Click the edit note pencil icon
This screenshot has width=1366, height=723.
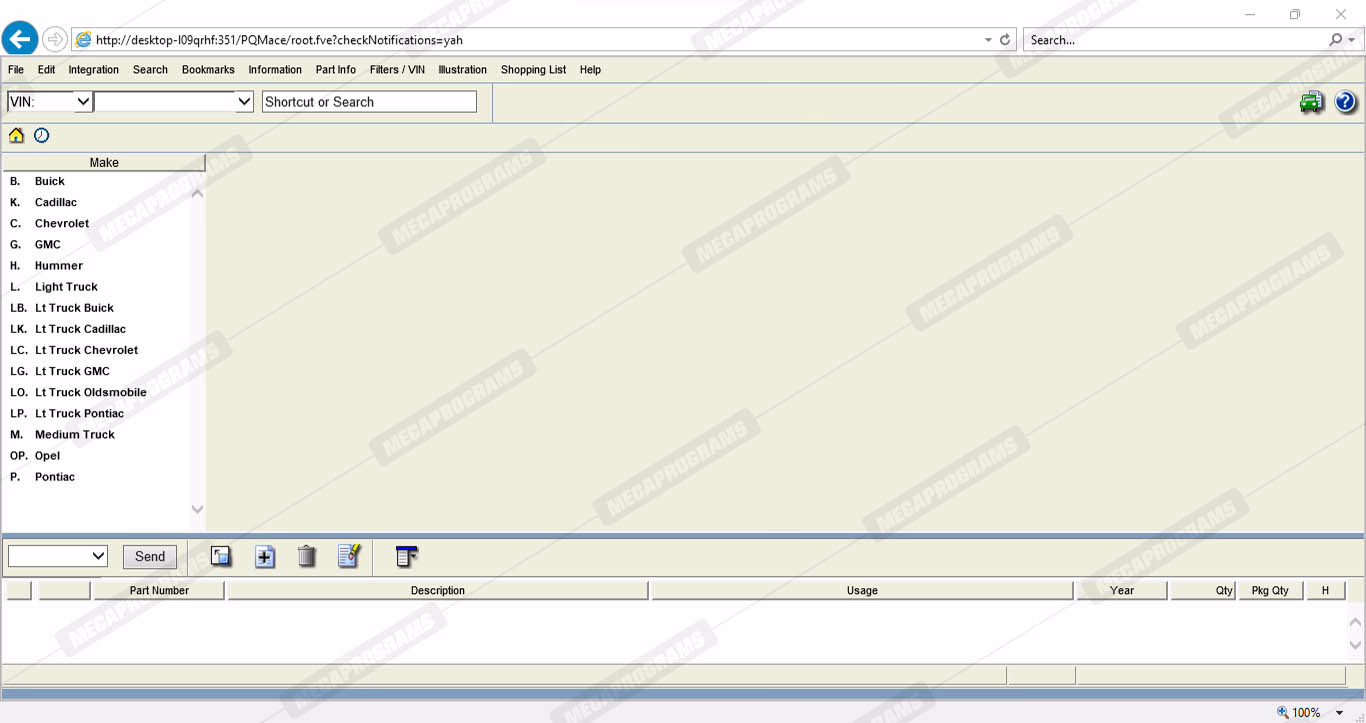(x=348, y=557)
